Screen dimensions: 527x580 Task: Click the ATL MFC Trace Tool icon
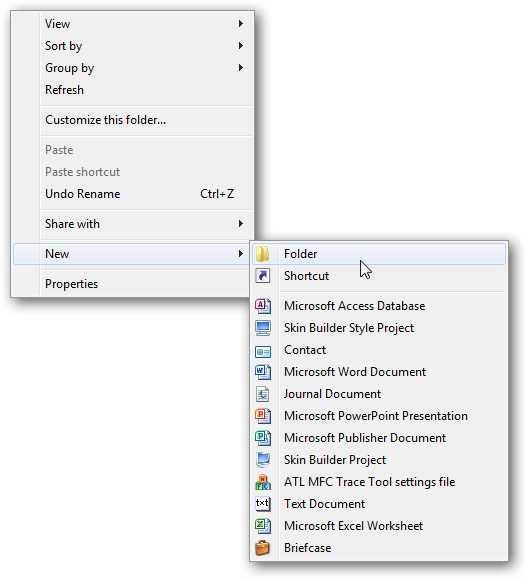tap(263, 482)
